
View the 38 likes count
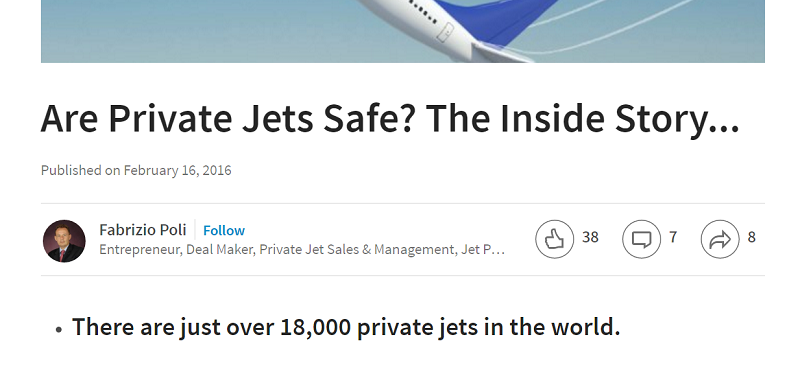pyautogui.click(x=590, y=237)
